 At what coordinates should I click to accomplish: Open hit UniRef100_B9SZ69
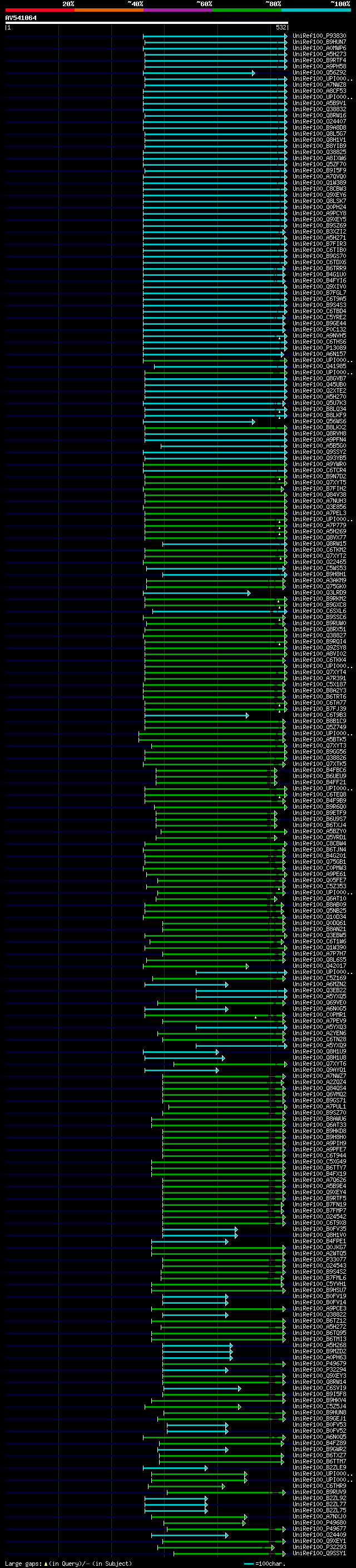319,226
